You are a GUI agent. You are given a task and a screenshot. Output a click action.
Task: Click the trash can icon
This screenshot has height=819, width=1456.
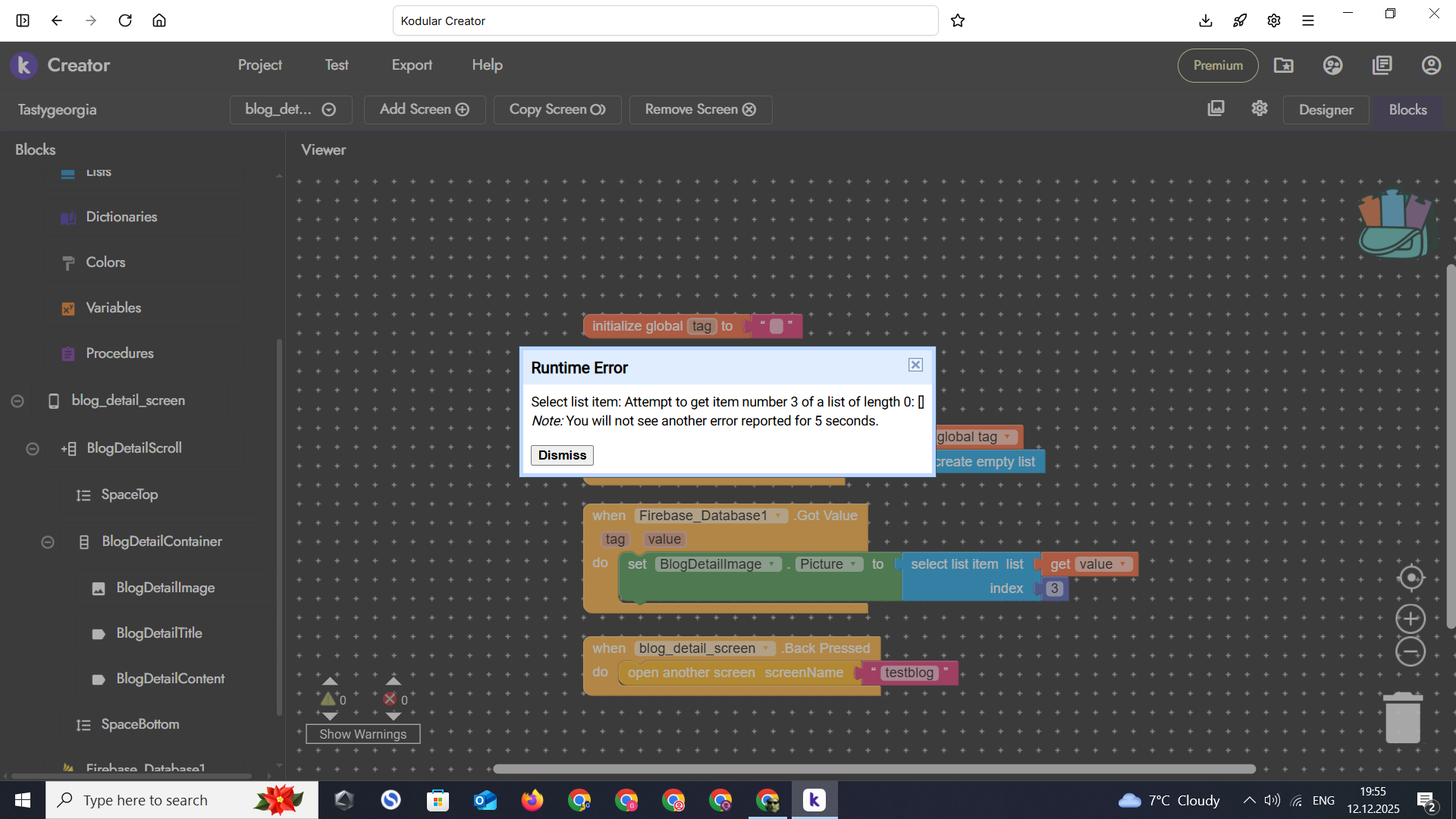pyautogui.click(x=1402, y=717)
